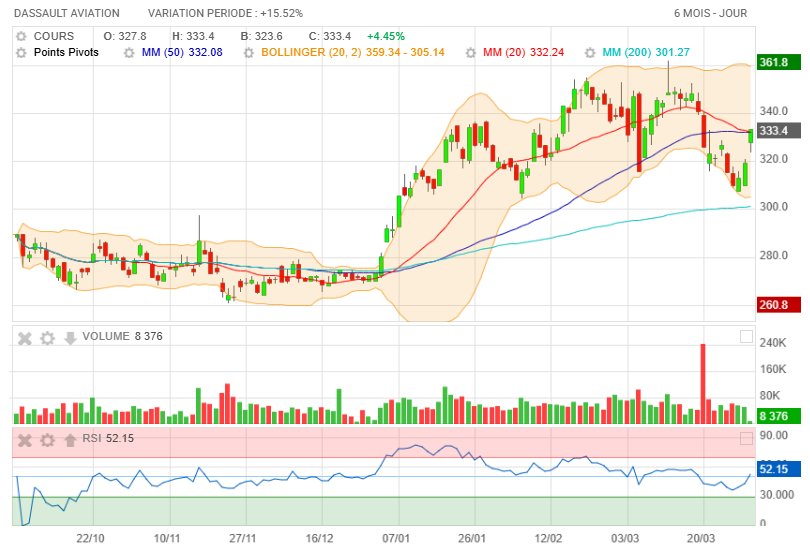Click the VARIATION PERIODE +15.52% text
This screenshot has width=810, height=552.
point(225,13)
